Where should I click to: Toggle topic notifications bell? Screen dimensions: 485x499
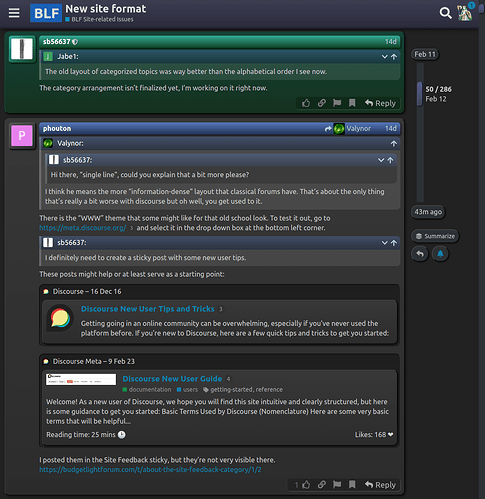pyautogui.click(x=440, y=254)
